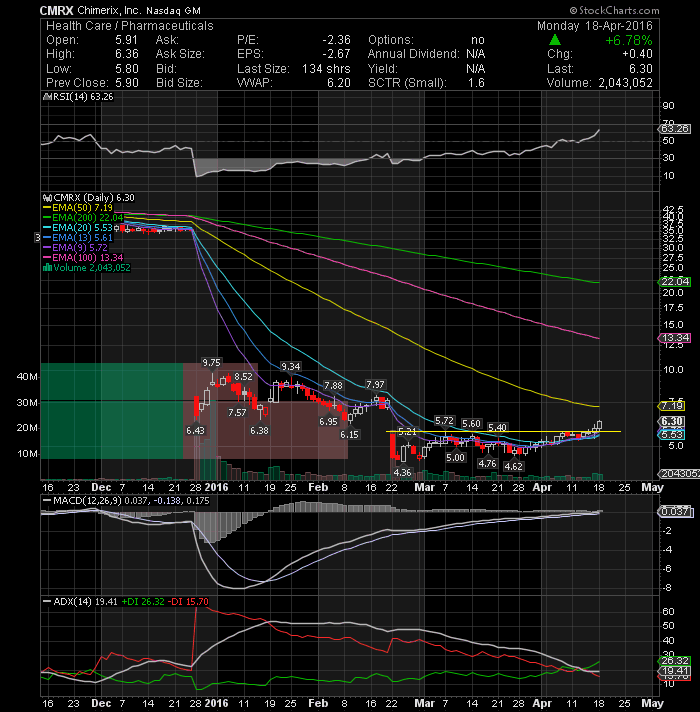The height and width of the screenshot is (712, 700).
Task: Click the green up-arrow change indicator
Action: pos(555,40)
